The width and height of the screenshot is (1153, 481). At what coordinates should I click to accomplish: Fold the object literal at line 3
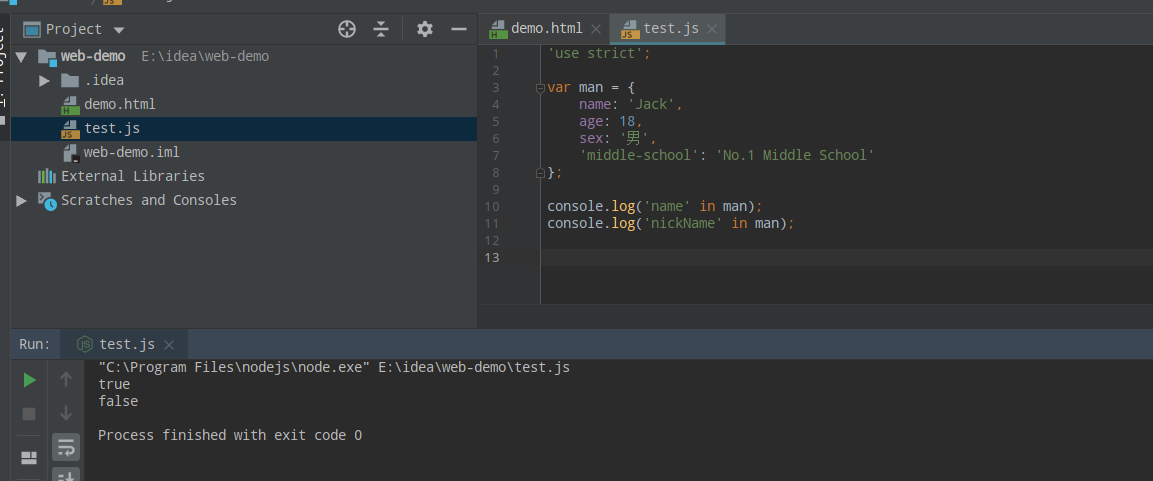pyautogui.click(x=540, y=88)
